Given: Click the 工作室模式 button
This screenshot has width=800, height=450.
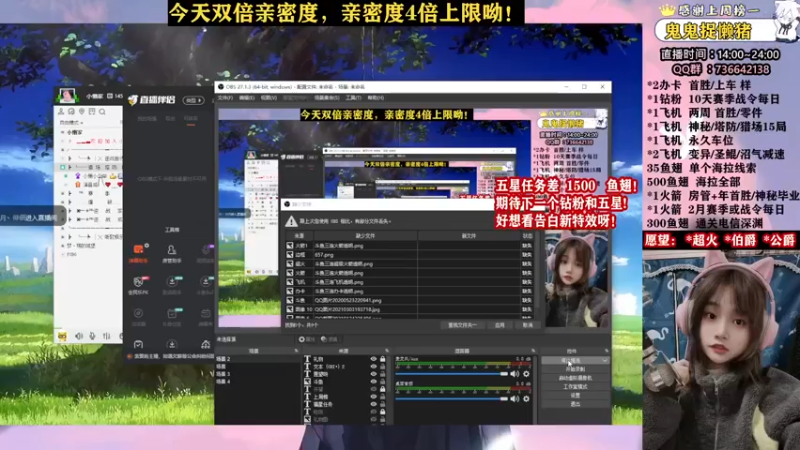Looking at the screenshot, I should click(x=575, y=387).
